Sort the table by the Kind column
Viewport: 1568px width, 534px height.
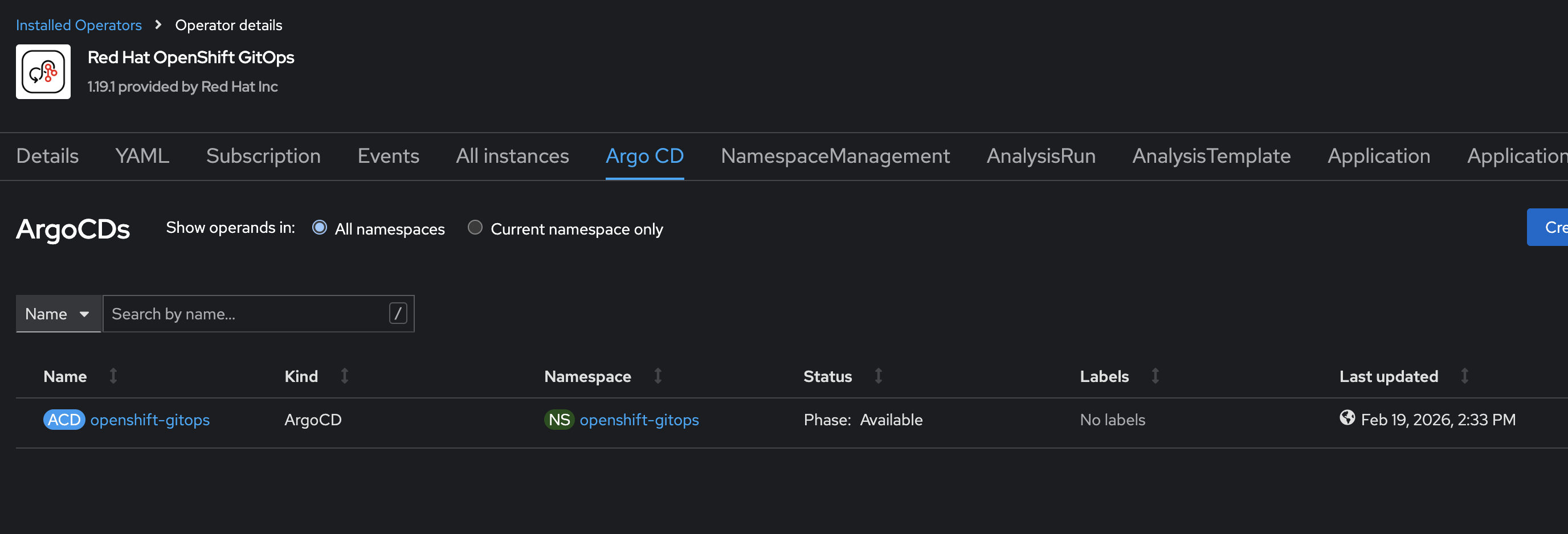(345, 376)
